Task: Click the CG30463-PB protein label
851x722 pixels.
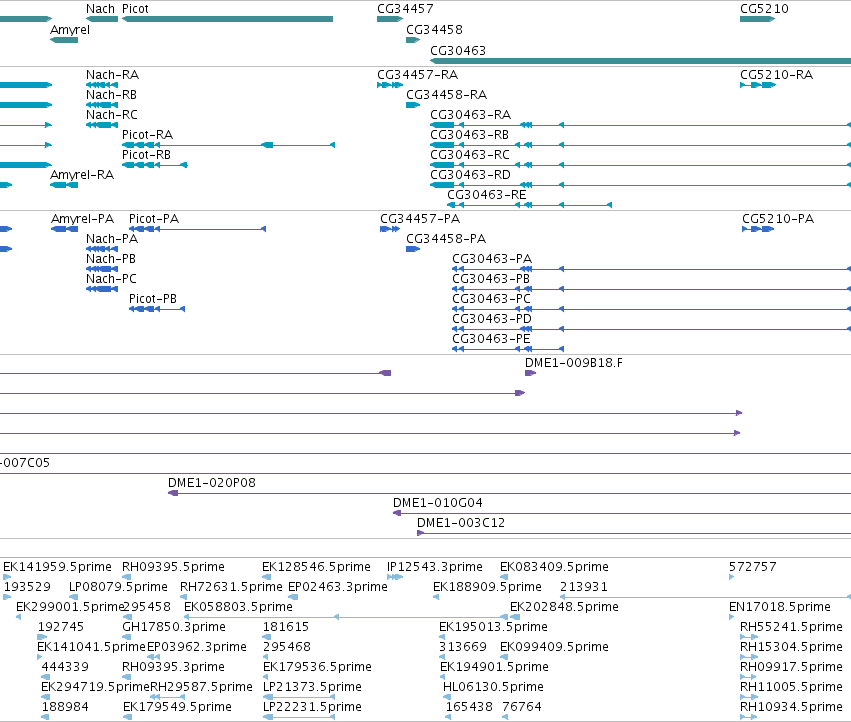Action: click(491, 279)
